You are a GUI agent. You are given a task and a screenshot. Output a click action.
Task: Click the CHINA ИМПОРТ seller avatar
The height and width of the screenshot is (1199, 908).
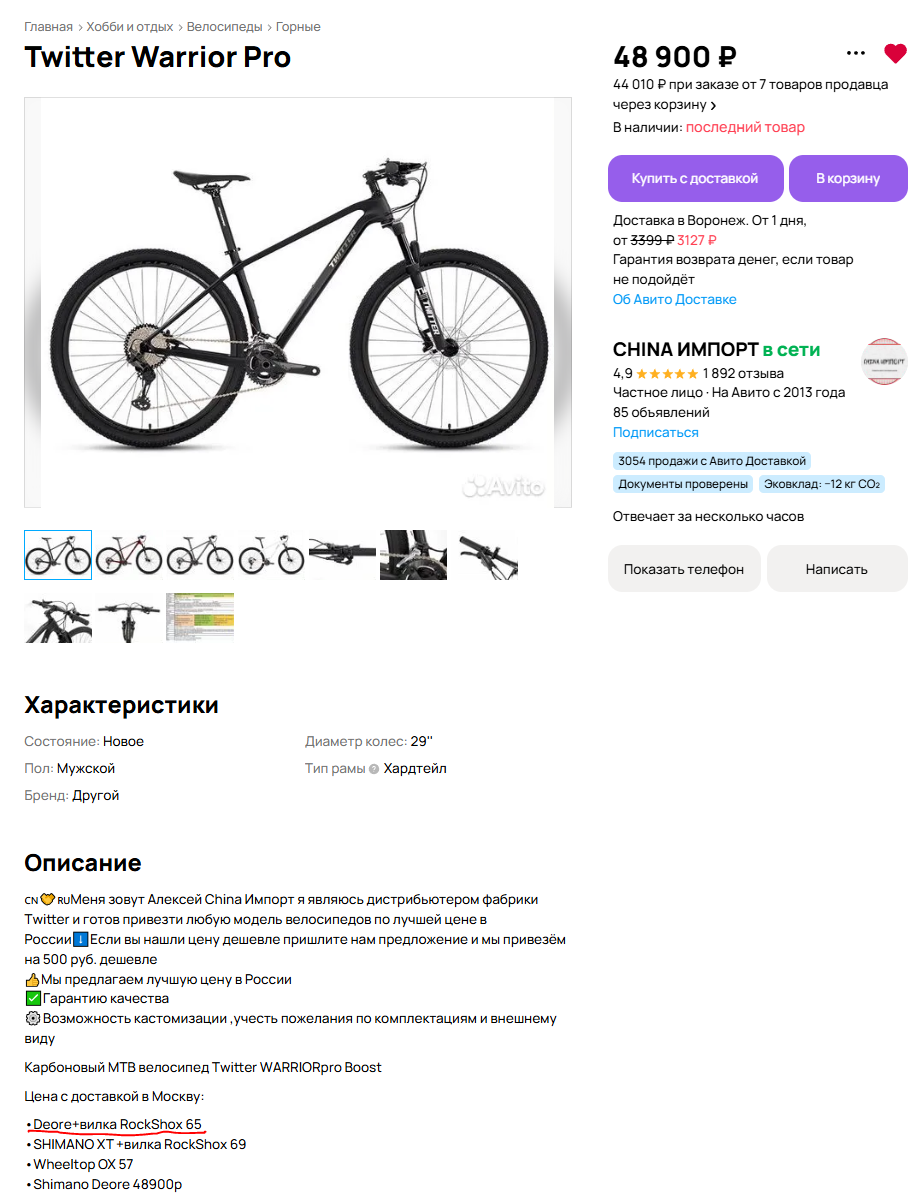[884, 361]
